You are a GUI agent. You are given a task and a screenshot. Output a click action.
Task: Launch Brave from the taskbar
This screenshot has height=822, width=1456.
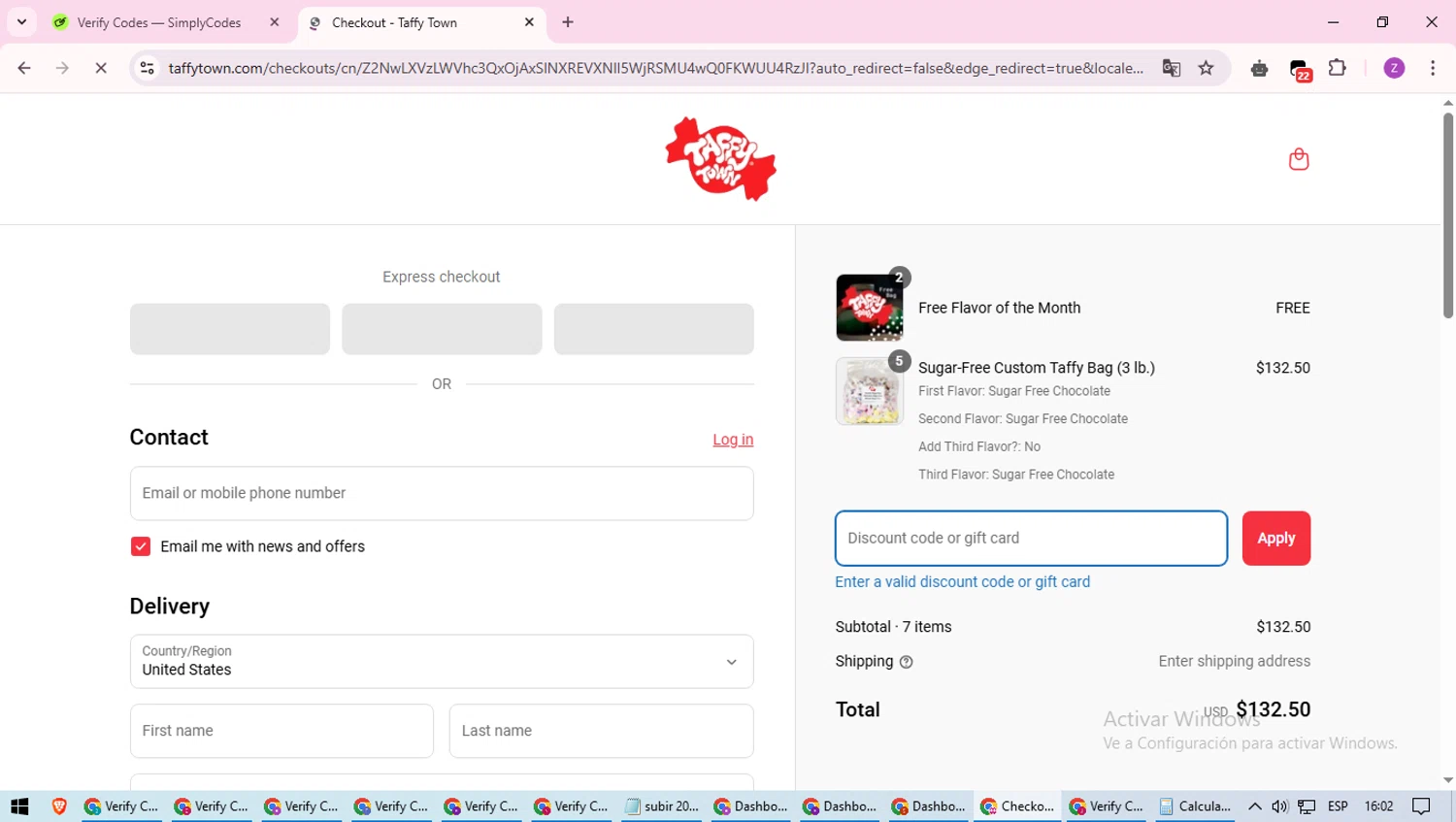tap(59, 806)
